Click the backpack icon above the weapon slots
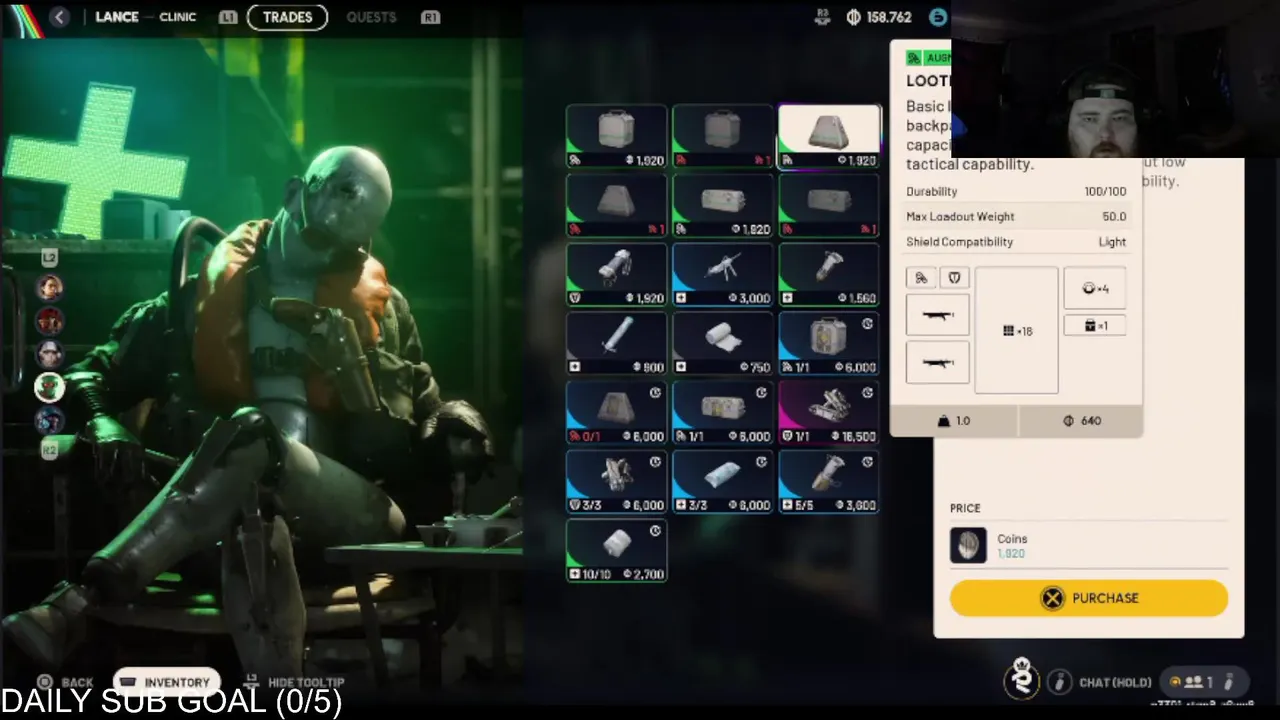The width and height of the screenshot is (1280, 720). coord(921,278)
